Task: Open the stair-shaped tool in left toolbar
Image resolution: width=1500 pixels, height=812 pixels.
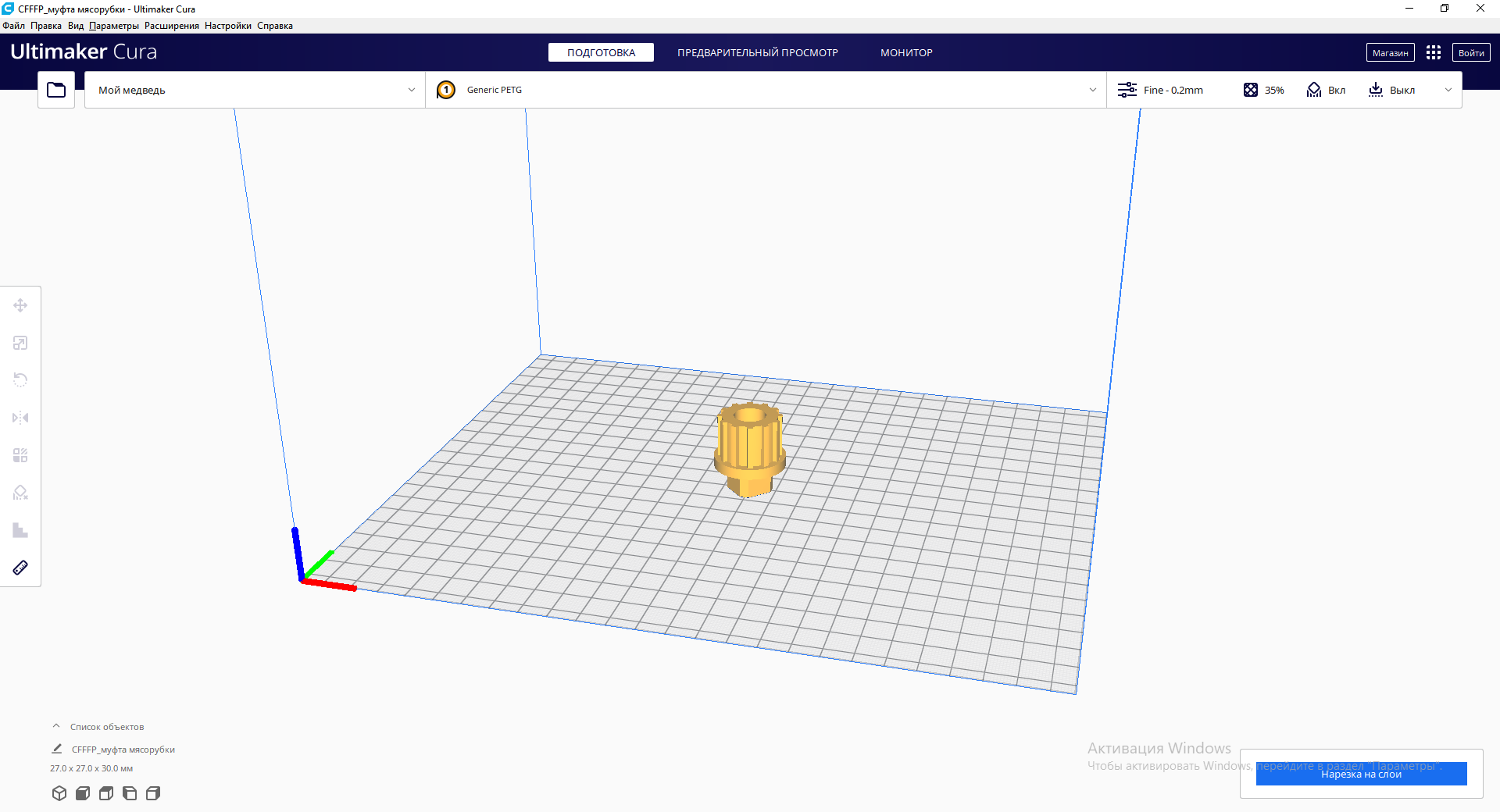Action: [20, 530]
